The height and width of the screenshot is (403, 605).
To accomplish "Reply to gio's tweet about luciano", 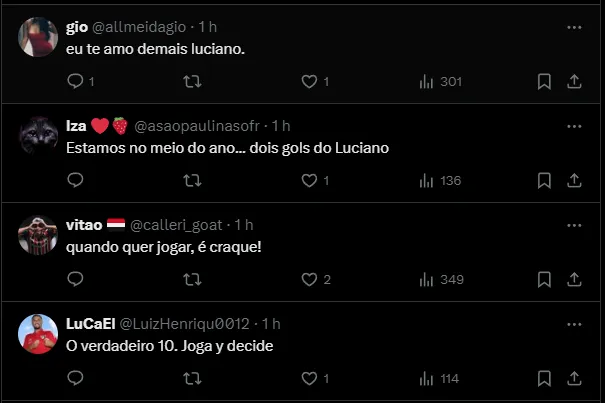I will (x=75, y=82).
